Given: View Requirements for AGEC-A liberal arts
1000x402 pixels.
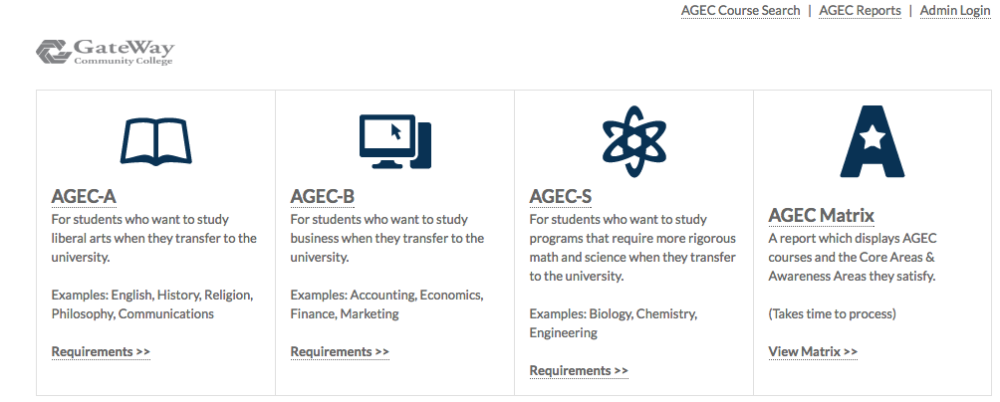Looking at the screenshot, I should [x=101, y=352].
